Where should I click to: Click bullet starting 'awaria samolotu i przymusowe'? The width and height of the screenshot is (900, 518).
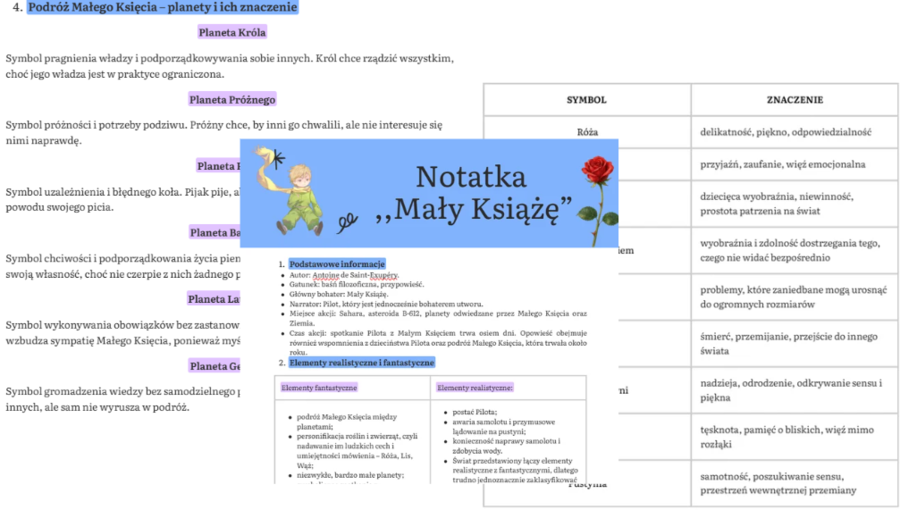tap(503, 427)
